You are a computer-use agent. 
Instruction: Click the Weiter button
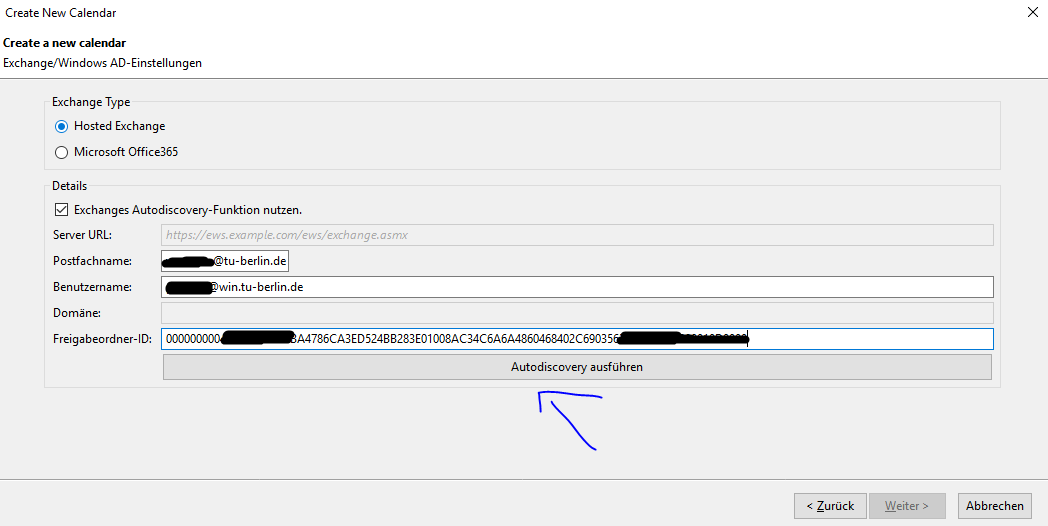906,506
